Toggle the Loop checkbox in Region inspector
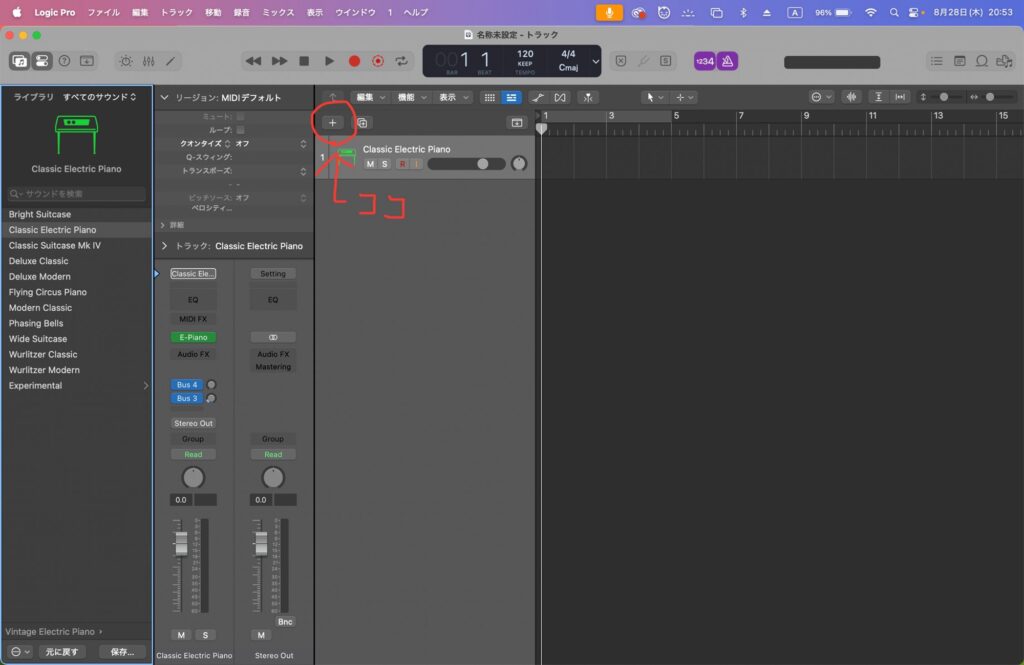 click(240, 130)
